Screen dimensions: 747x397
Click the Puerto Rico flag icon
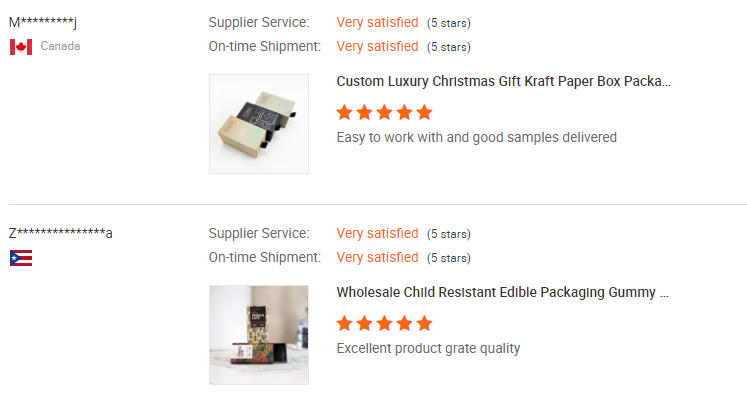tap(21, 258)
